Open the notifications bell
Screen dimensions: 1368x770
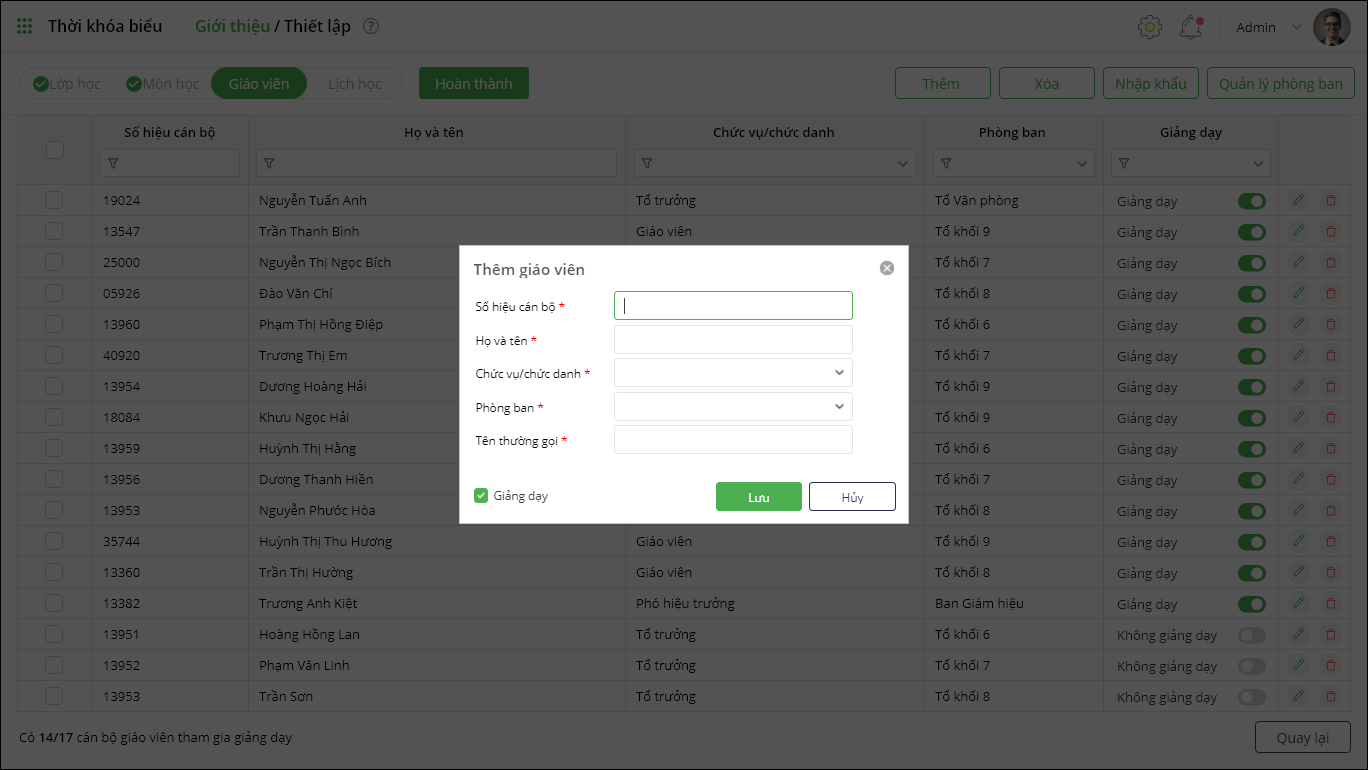[x=1190, y=27]
